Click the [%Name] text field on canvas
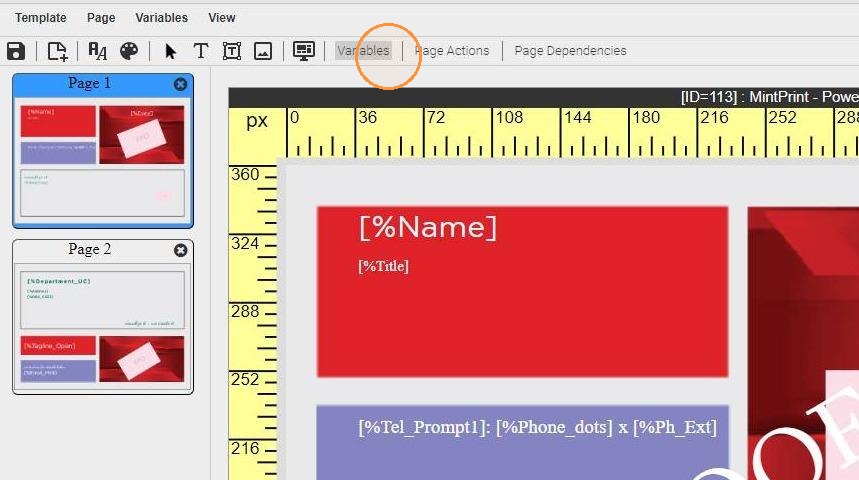The width and height of the screenshot is (859, 480). (x=428, y=227)
